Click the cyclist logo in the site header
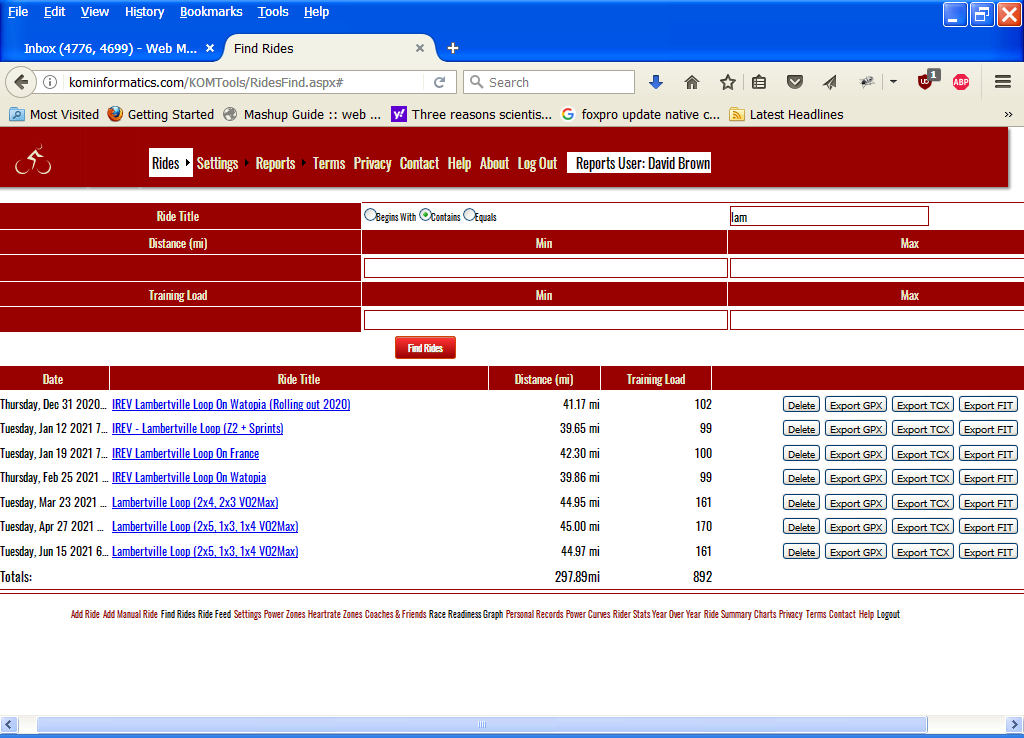 pos(33,160)
